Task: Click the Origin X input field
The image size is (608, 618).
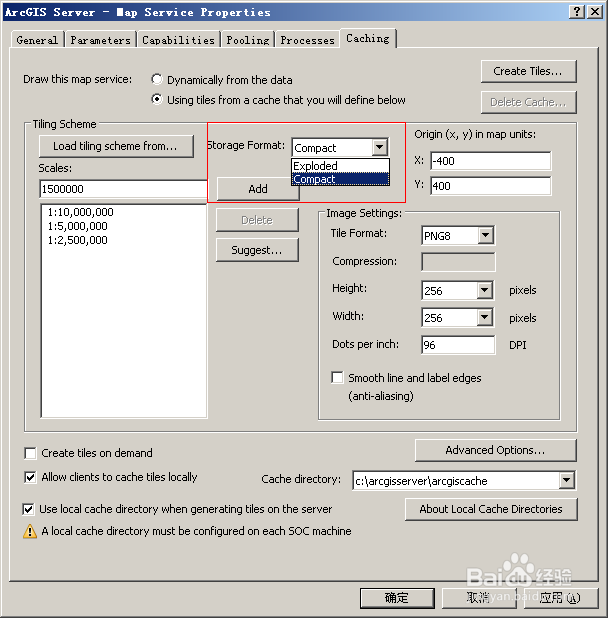Action: coord(491,161)
